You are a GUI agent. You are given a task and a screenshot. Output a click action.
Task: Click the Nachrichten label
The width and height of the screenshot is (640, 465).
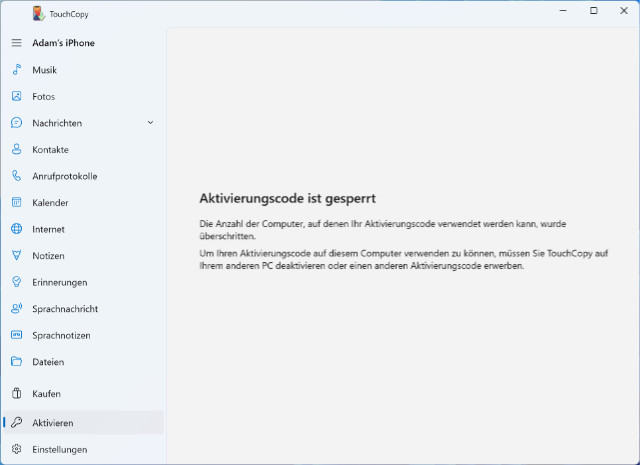point(57,123)
